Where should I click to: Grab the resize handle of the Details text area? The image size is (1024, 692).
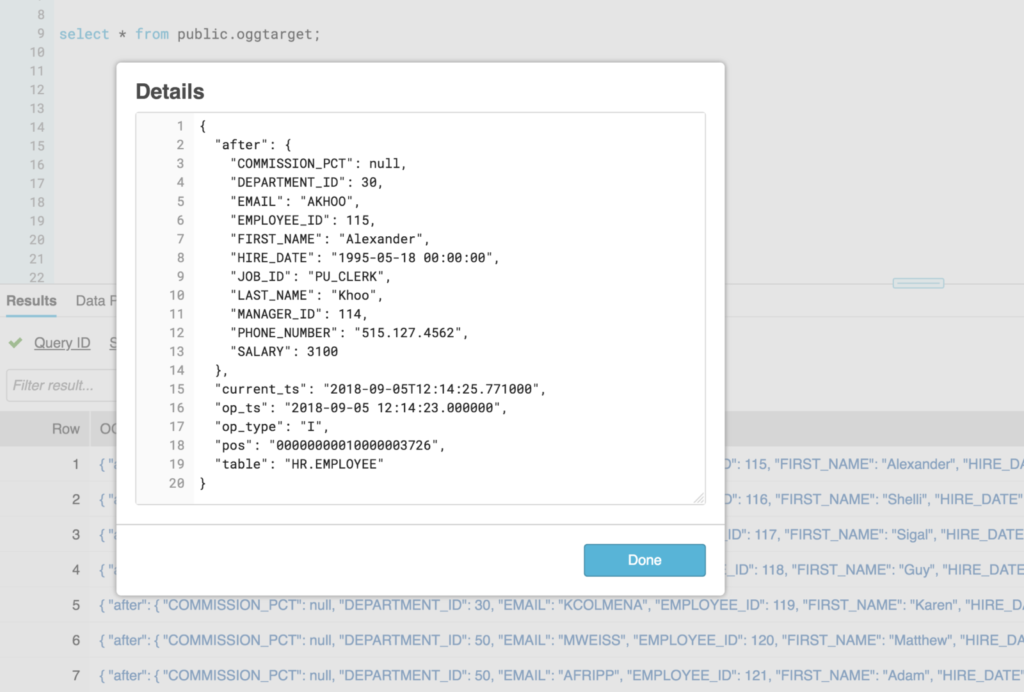coord(698,497)
